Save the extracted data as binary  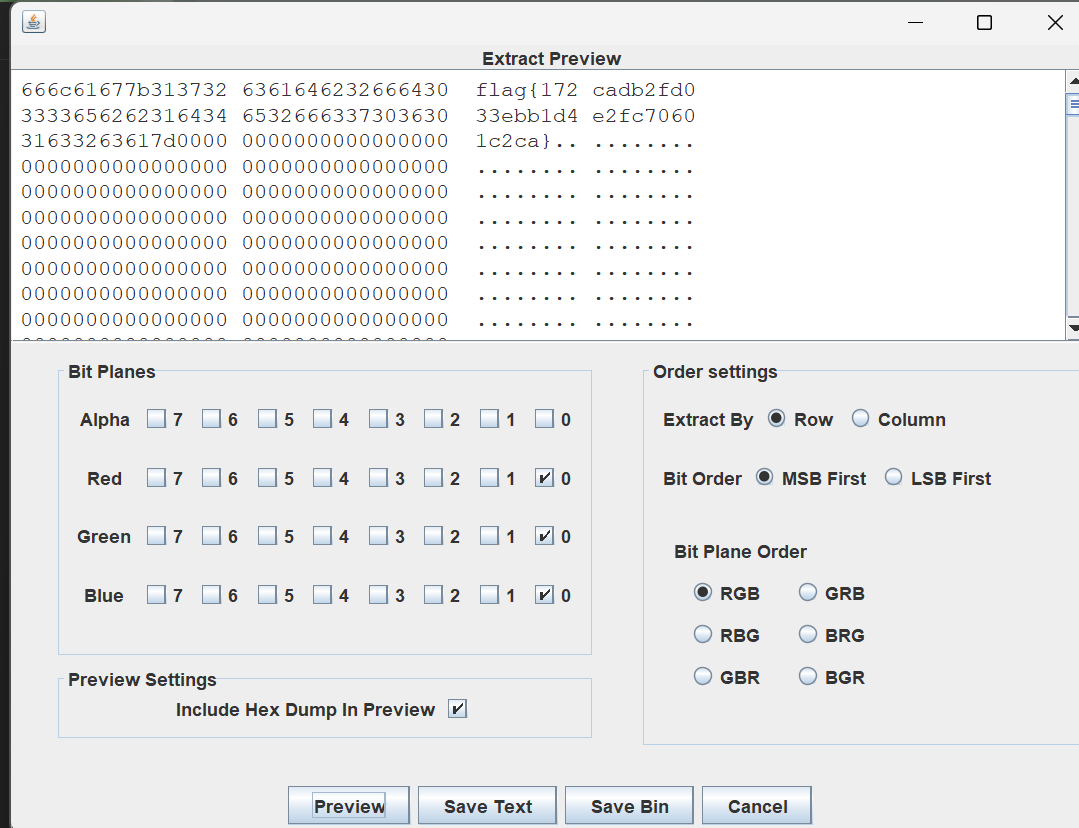[x=629, y=805]
